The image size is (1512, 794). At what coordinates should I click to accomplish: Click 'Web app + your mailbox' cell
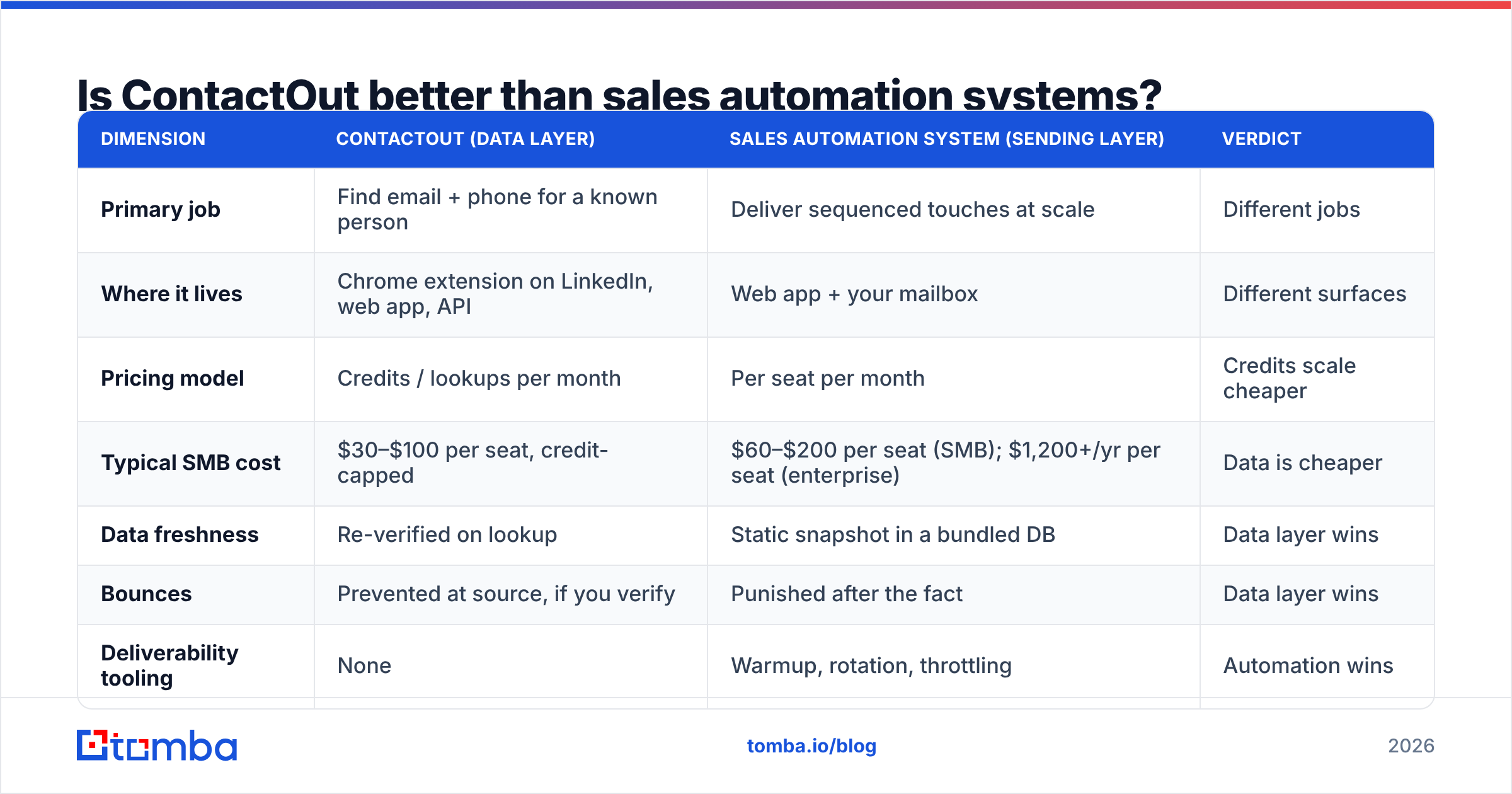tap(854, 294)
